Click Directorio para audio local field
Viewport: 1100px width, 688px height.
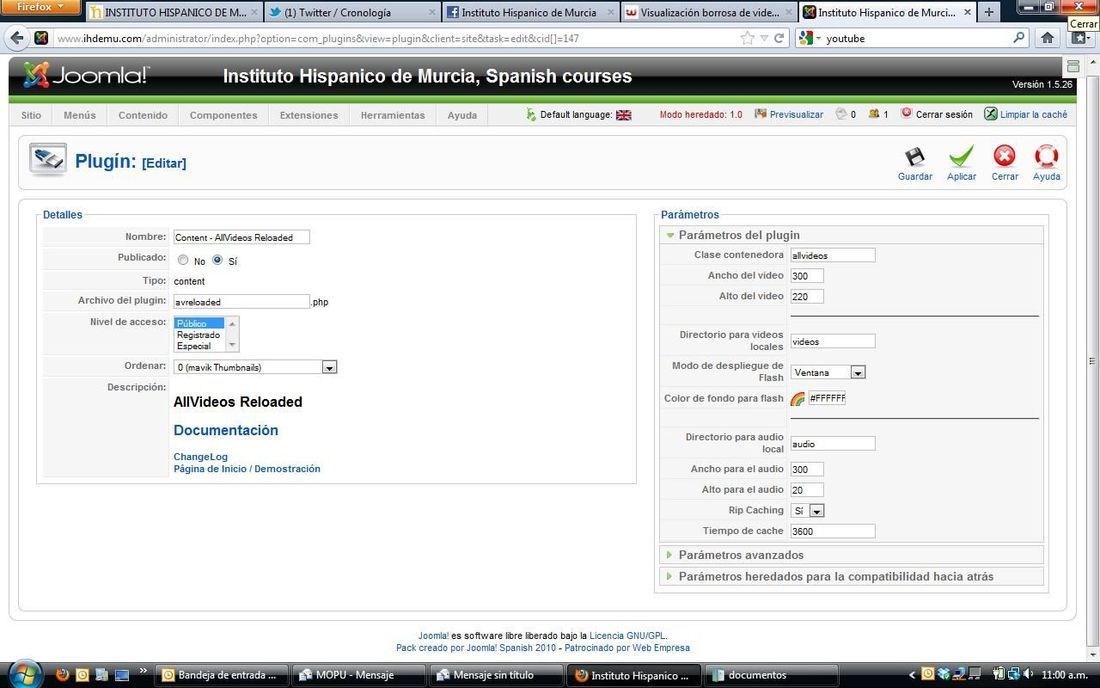[x=833, y=444]
